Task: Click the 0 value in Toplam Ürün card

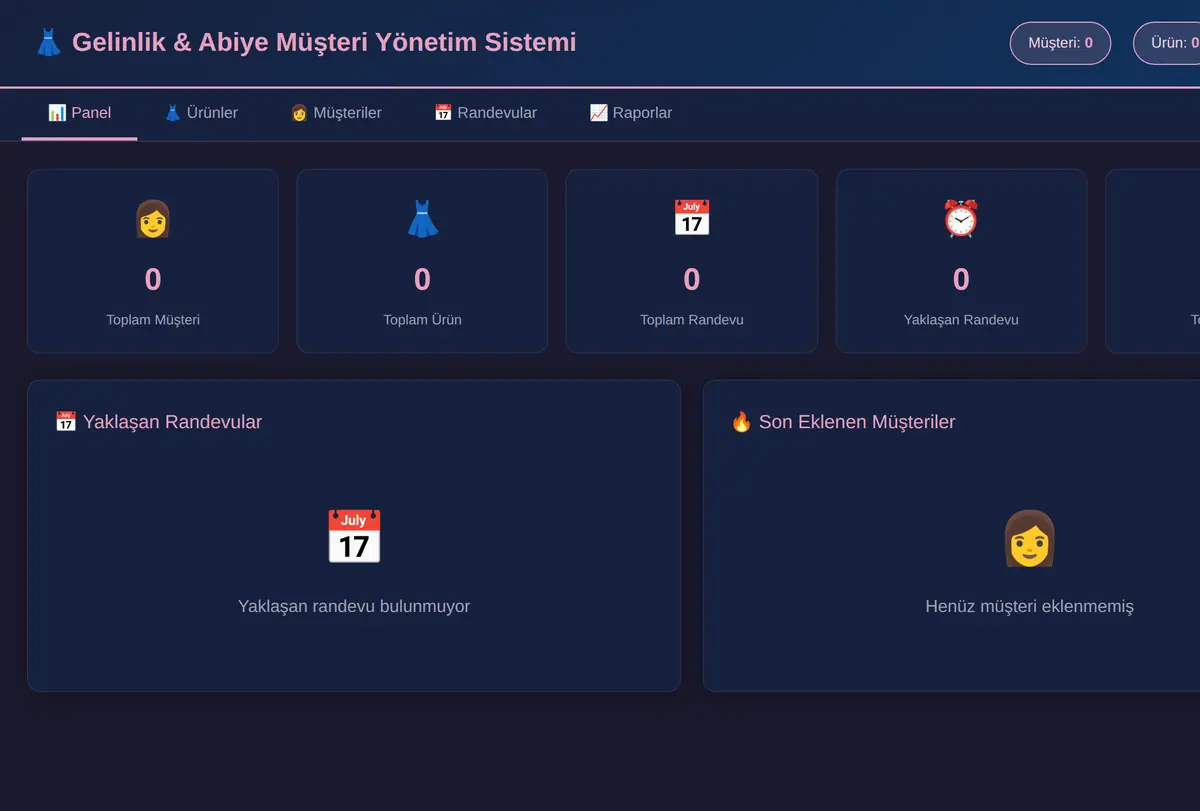Action: point(422,279)
